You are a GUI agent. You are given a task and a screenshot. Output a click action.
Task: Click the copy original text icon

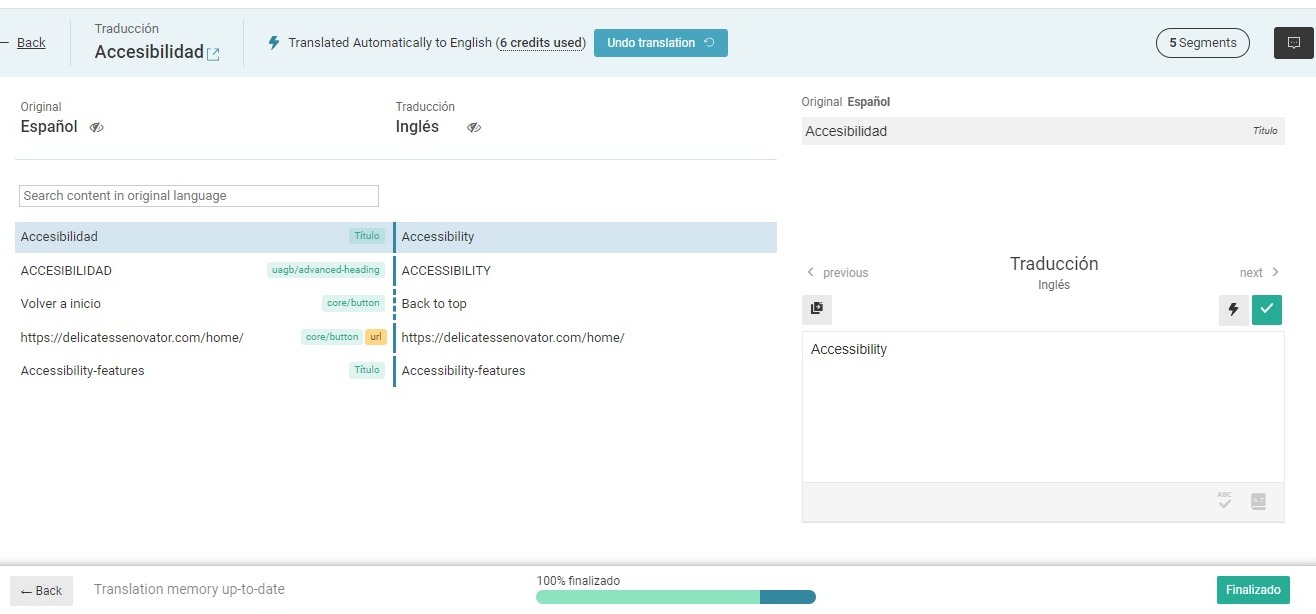coord(816,310)
